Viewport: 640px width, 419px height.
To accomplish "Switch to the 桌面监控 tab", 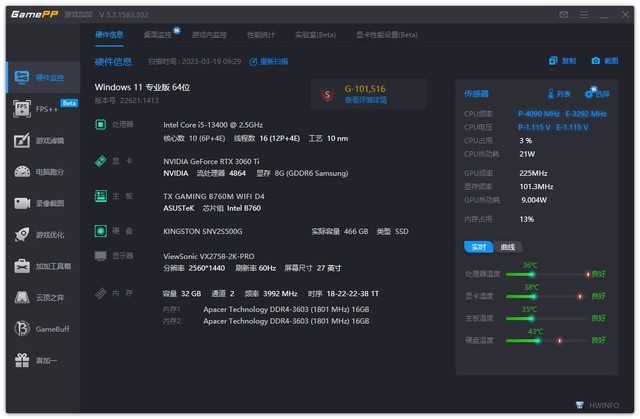I will coord(158,34).
